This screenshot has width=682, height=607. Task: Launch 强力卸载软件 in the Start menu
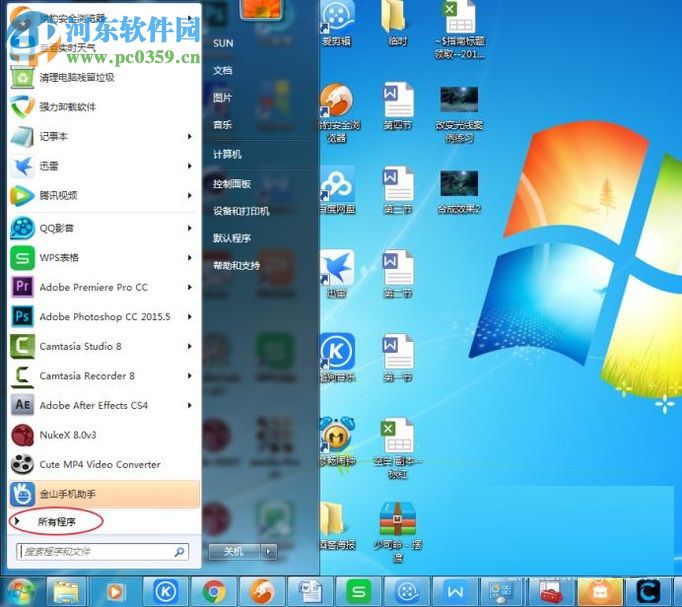(x=104, y=107)
